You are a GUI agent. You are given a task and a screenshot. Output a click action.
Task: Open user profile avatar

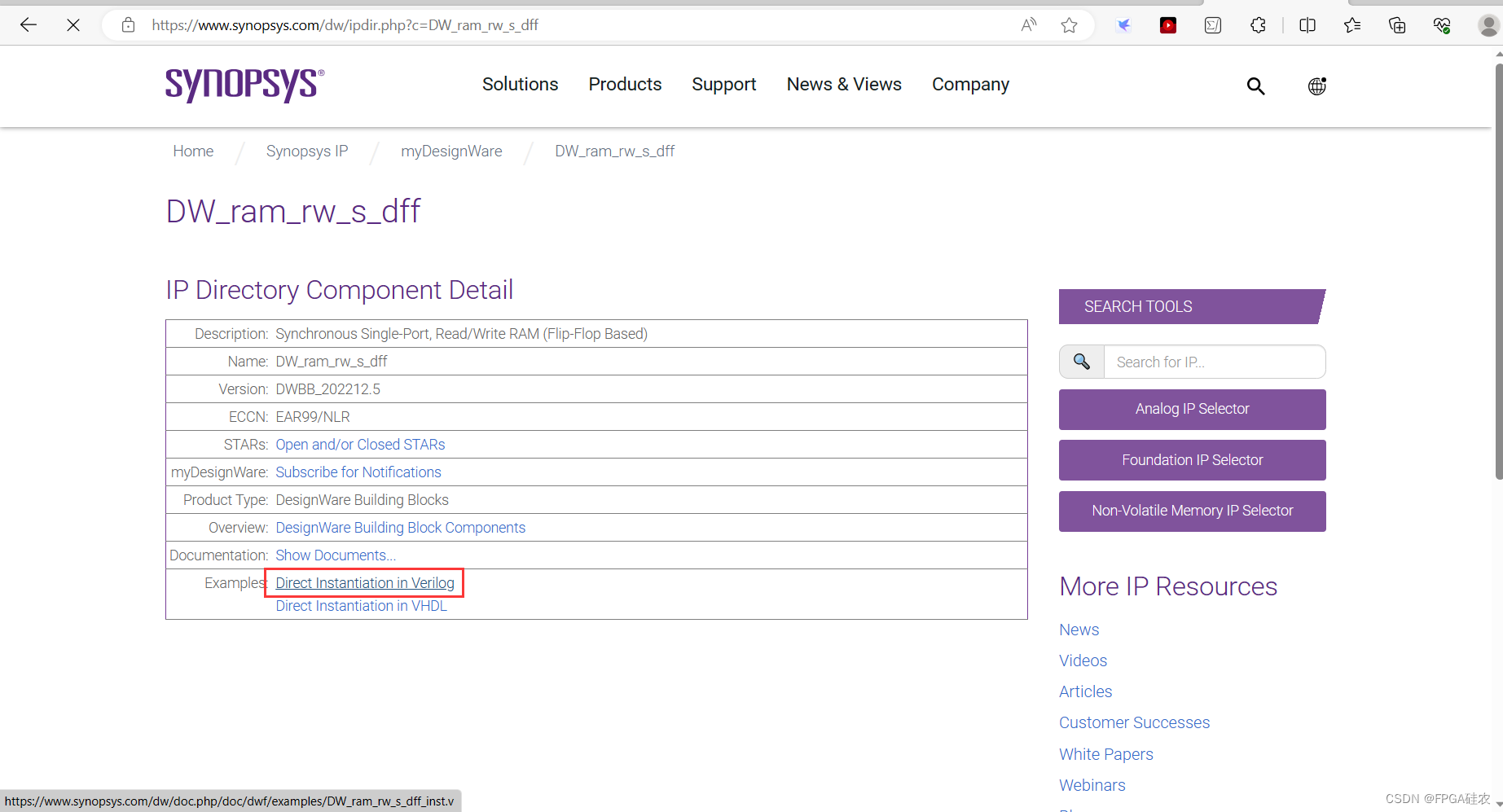click(x=1489, y=25)
